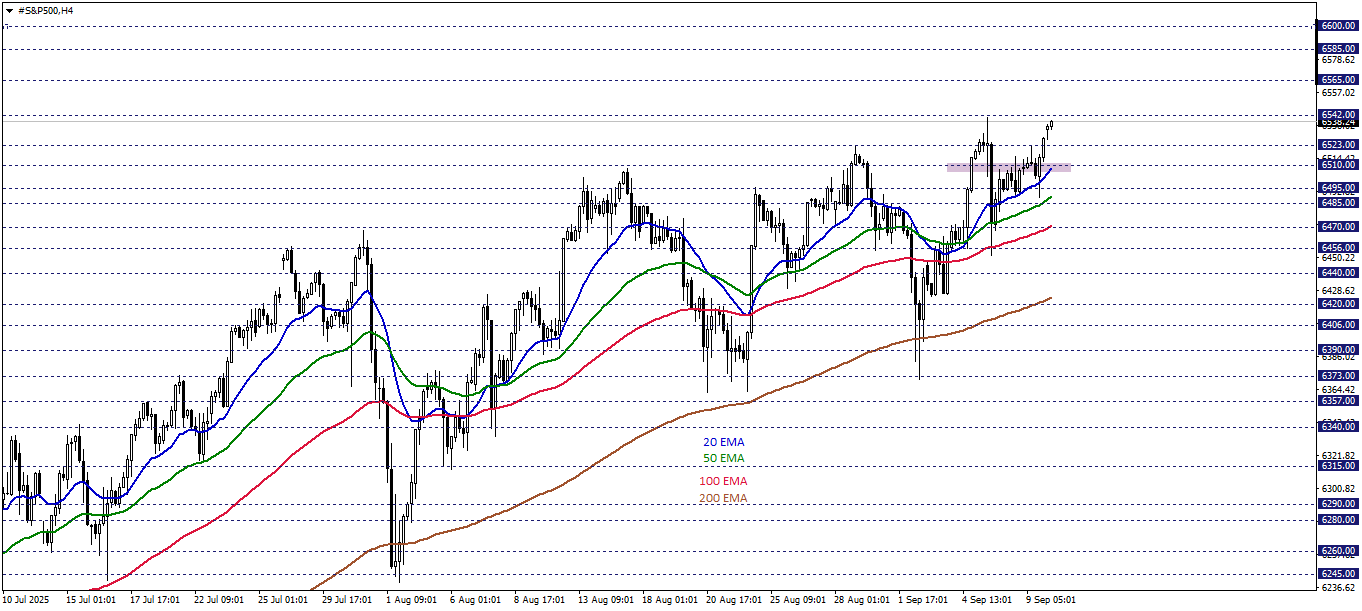
Task: Click the 4 Sep 13:01 time label
Action: click(x=987, y=600)
